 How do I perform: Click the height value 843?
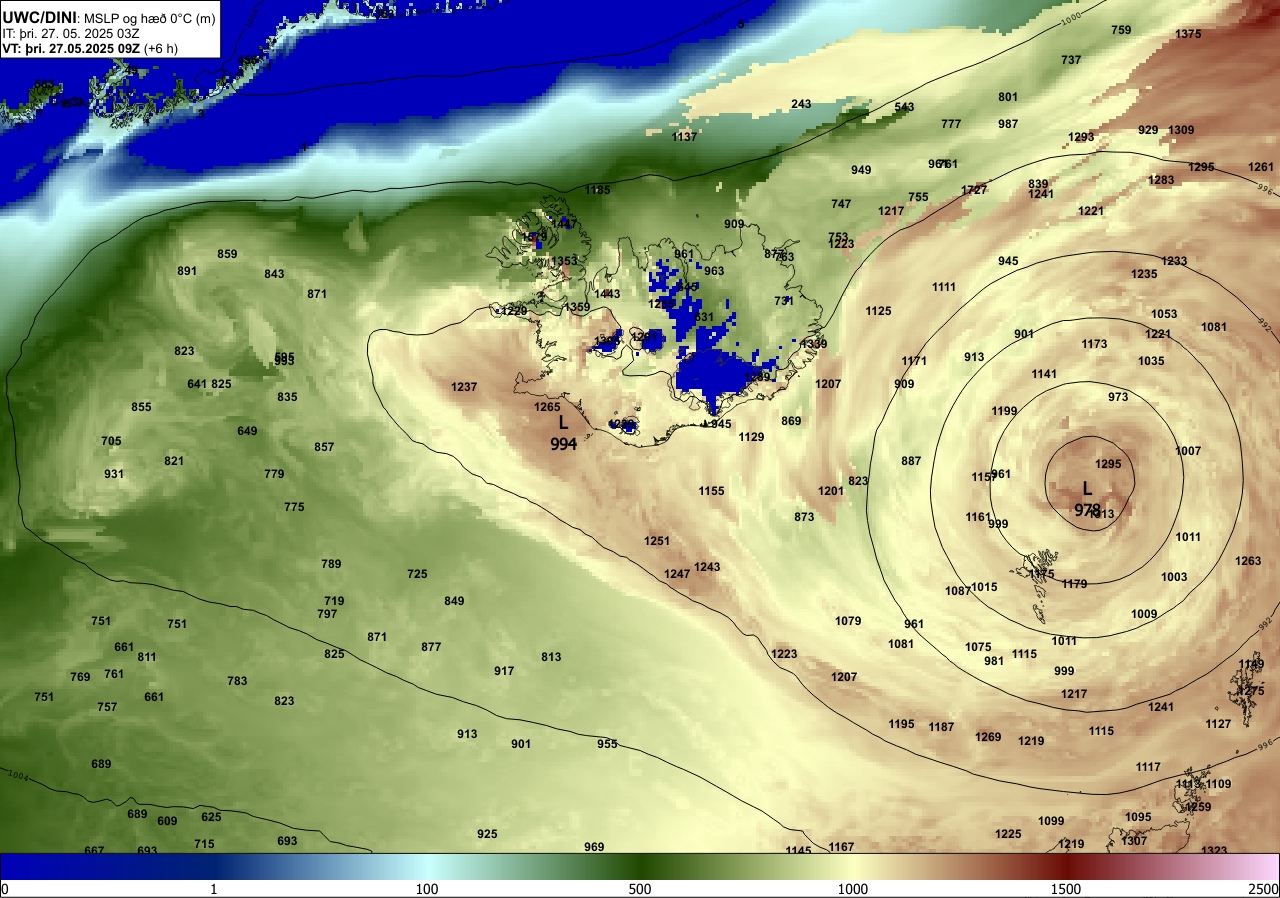tap(274, 274)
